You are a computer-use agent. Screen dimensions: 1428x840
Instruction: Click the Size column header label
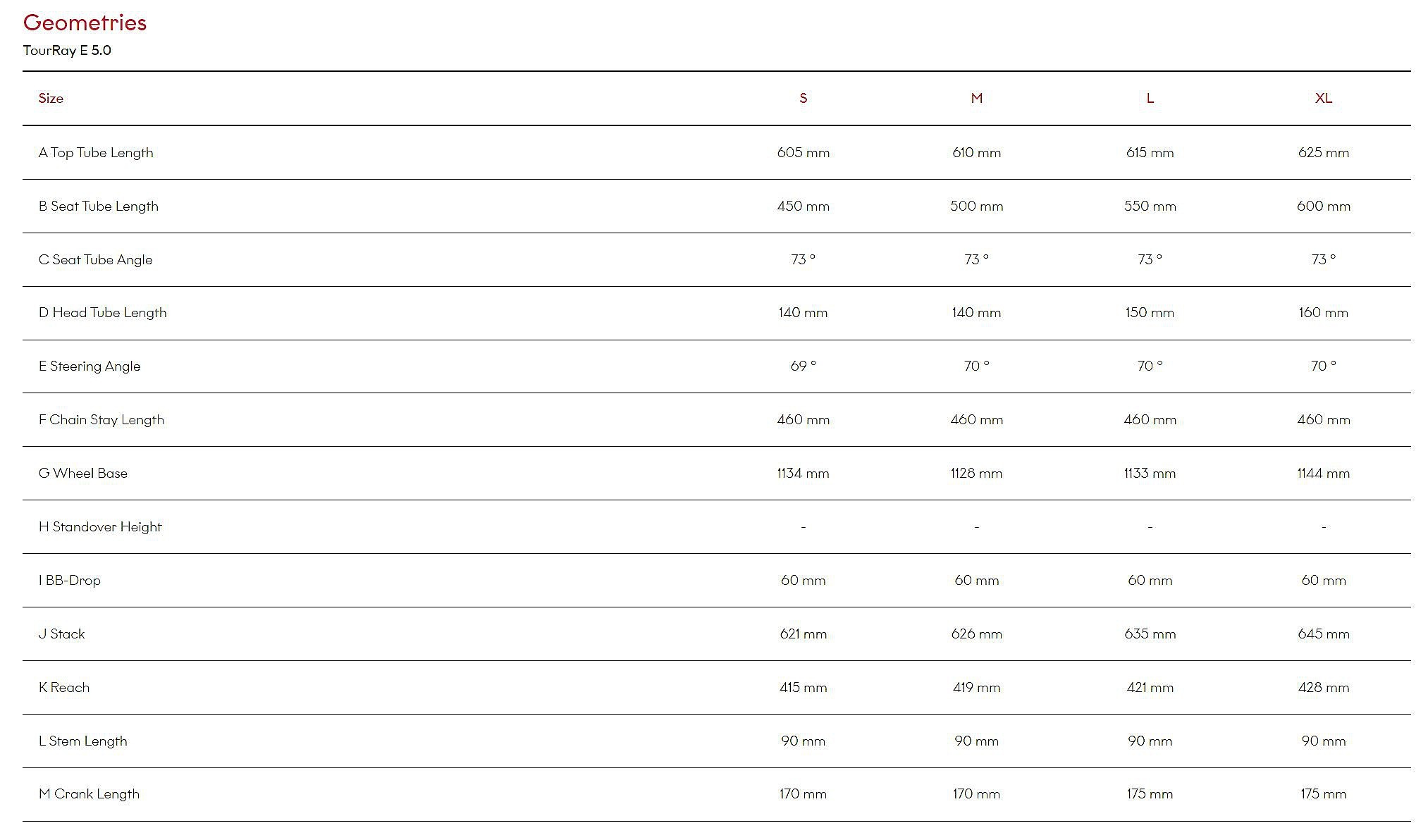click(51, 98)
